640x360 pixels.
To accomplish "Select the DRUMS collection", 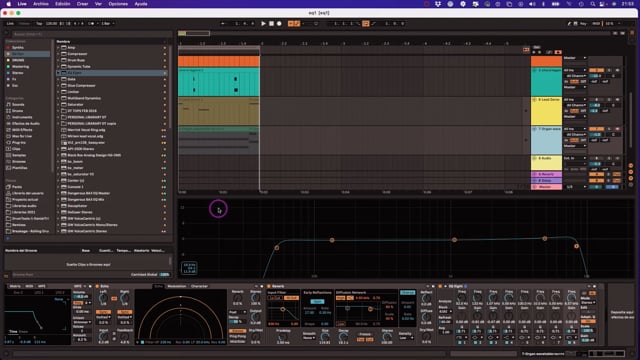I will coord(18,60).
